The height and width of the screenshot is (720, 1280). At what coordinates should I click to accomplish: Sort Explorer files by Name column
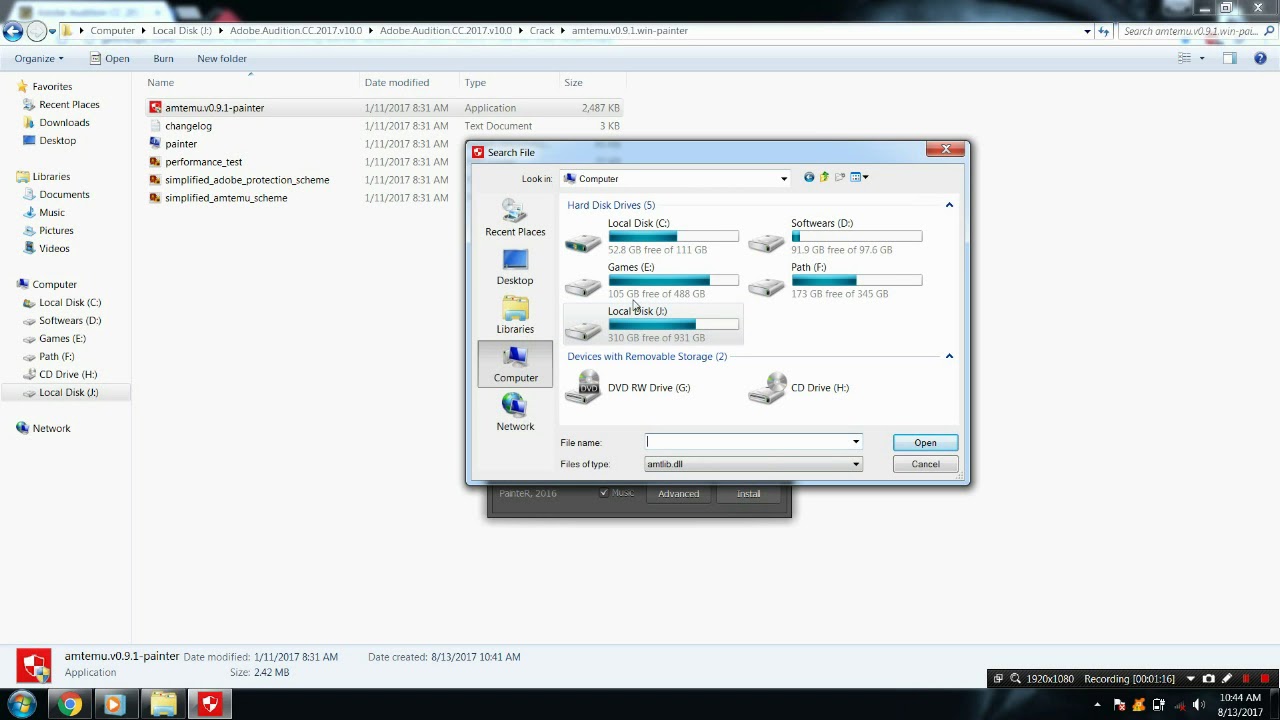(x=160, y=83)
